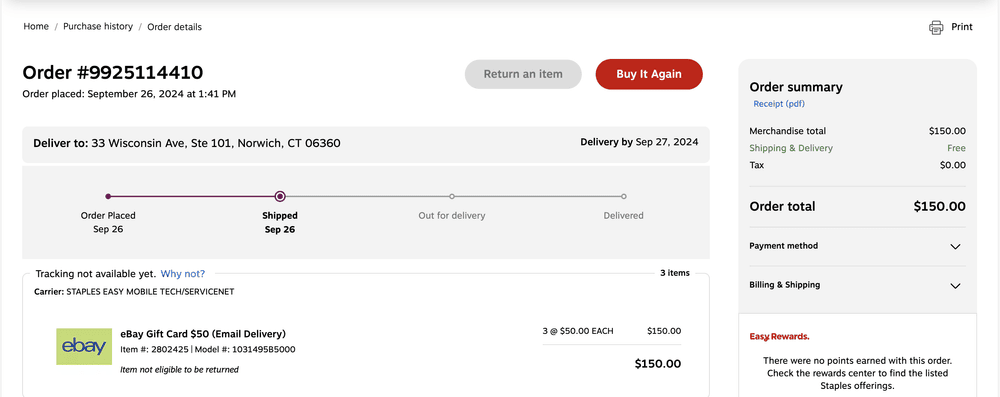Screen dimensions: 1000x397
Task: Expand the Payment method section
Action: 857,246
